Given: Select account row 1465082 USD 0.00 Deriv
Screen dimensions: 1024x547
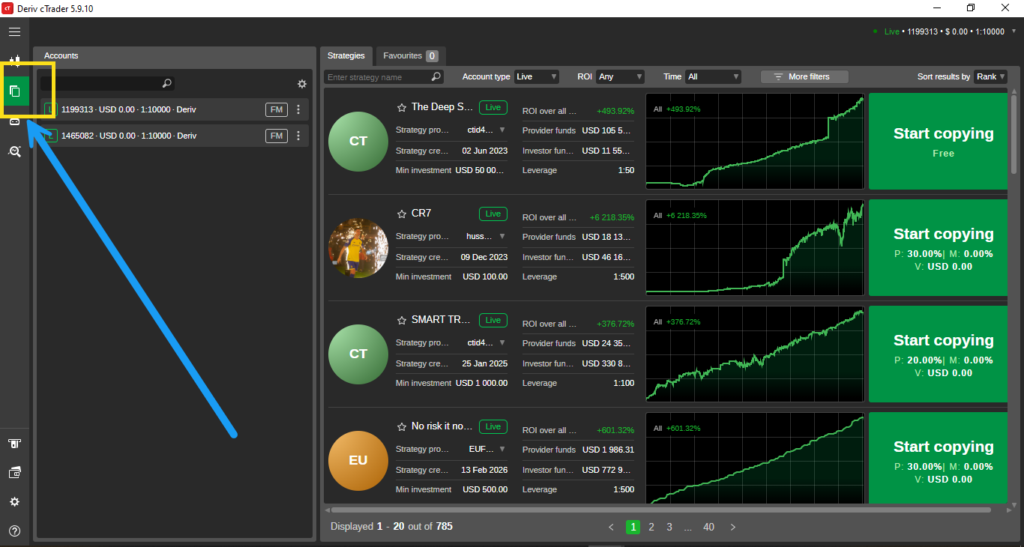Looking at the screenshot, I should [175, 136].
